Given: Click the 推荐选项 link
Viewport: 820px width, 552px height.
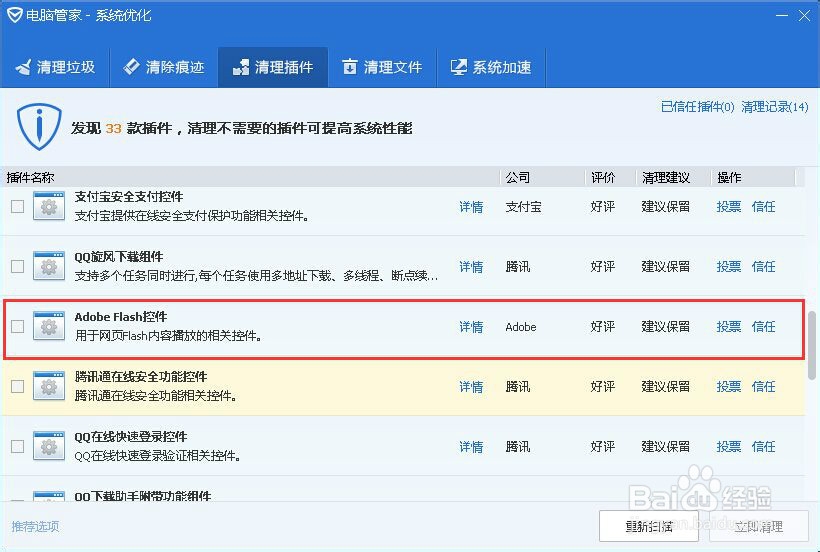Looking at the screenshot, I should click(35, 526).
